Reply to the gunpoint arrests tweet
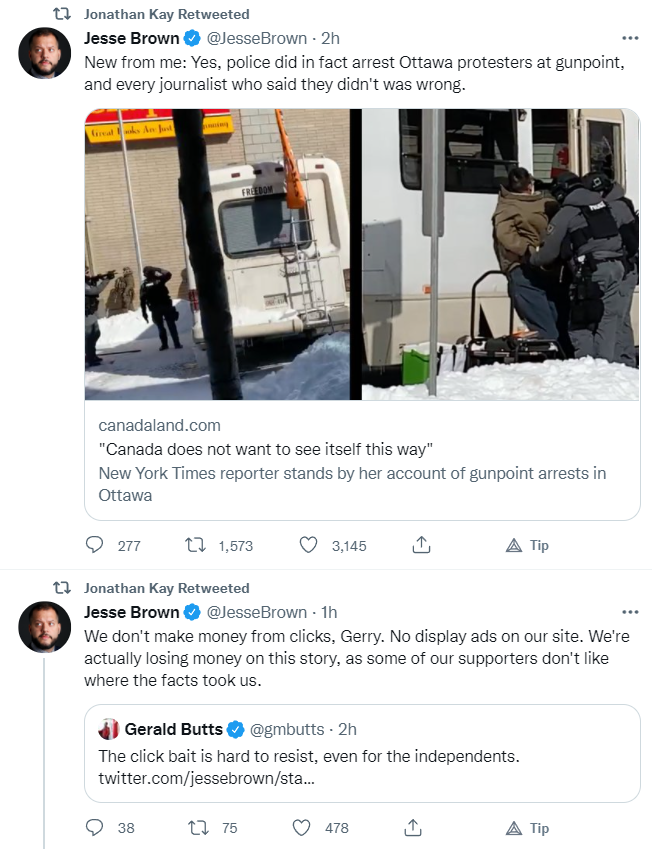The width and height of the screenshot is (652, 849). coord(95,545)
